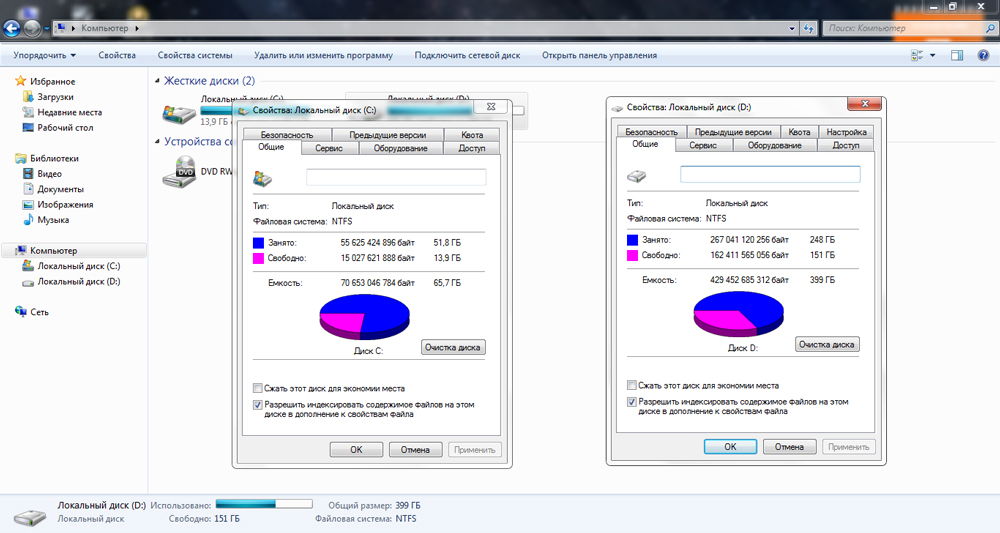Click Очистка диска button for drive C

453,348
